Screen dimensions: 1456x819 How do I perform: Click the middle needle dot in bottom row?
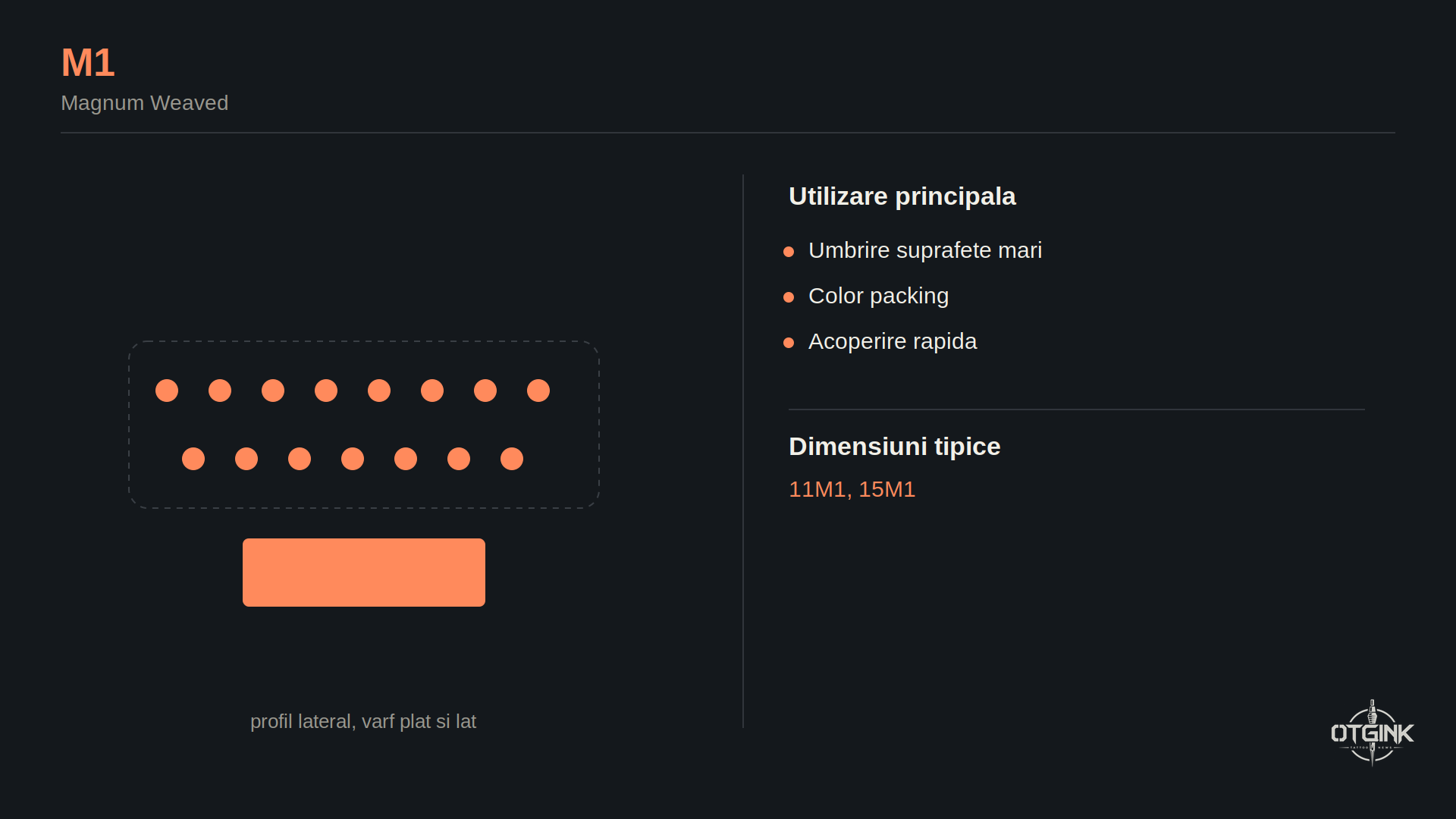pyautogui.click(x=353, y=459)
